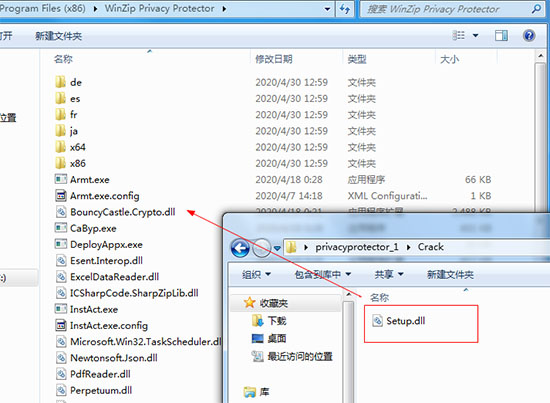Select InstAct.exe application icon
The height and width of the screenshot is (403, 550).
click(61, 309)
